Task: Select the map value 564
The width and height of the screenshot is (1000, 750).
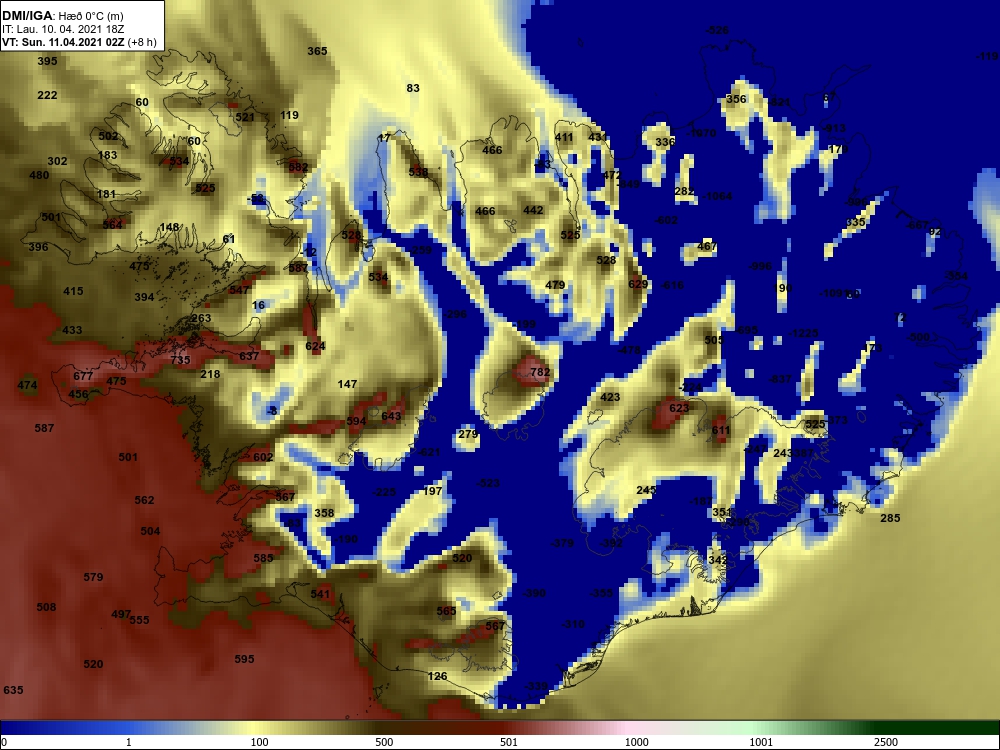Action: click(x=112, y=224)
